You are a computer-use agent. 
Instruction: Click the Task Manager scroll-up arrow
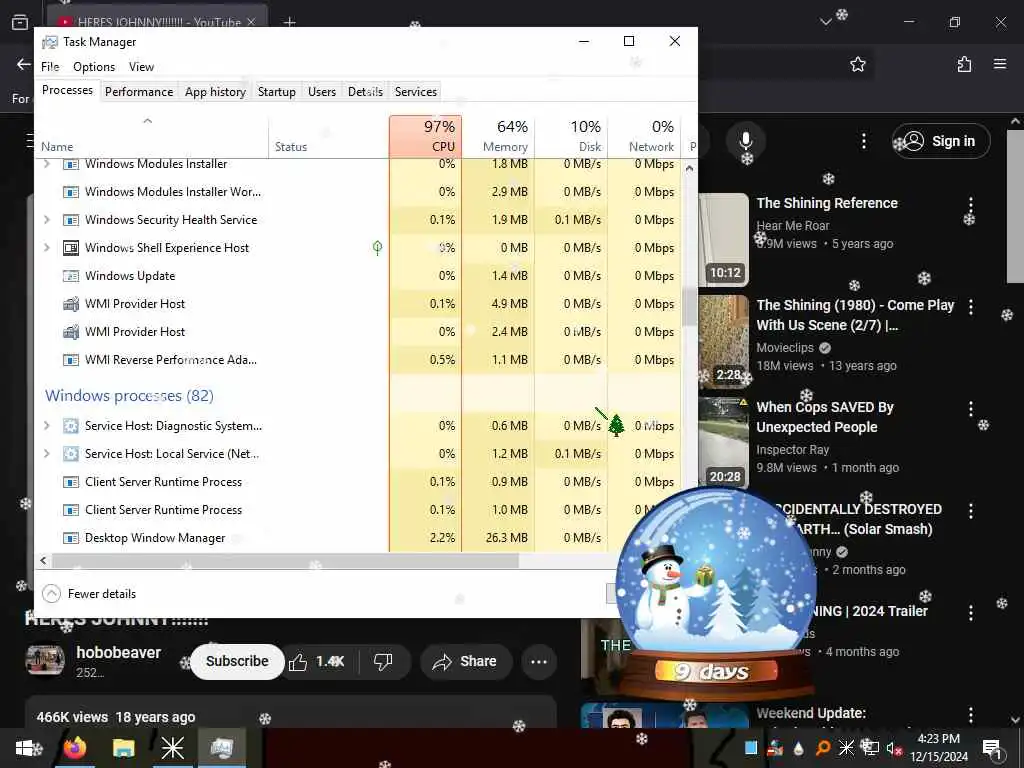pyautogui.click(x=689, y=168)
